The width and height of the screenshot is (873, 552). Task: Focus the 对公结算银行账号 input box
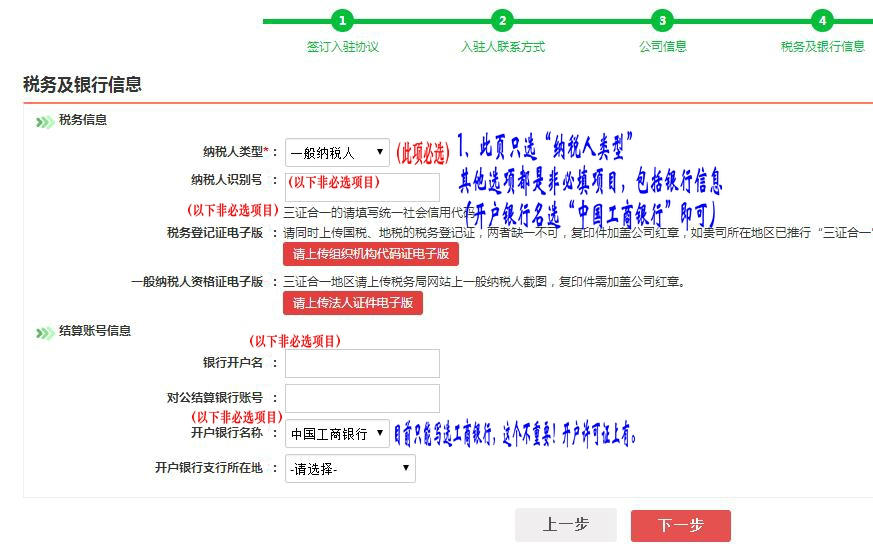[362, 398]
